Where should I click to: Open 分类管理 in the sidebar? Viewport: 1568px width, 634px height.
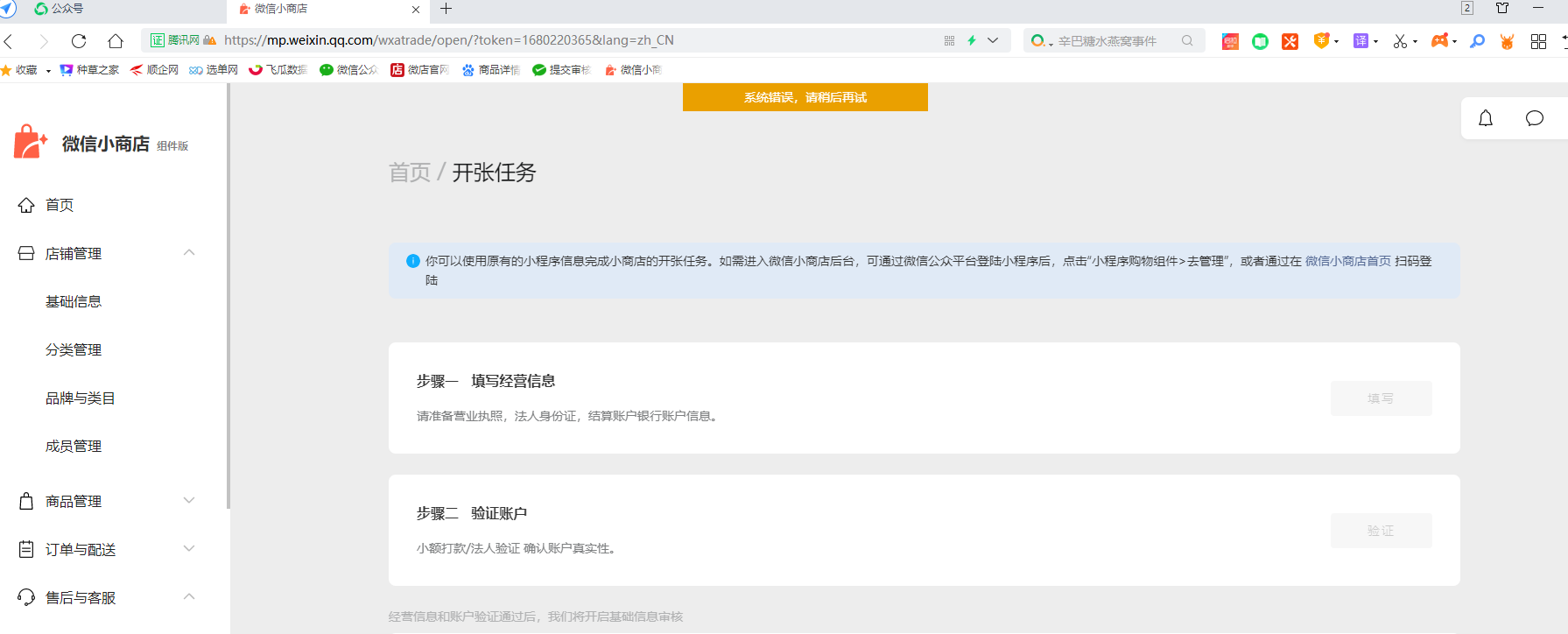click(74, 349)
